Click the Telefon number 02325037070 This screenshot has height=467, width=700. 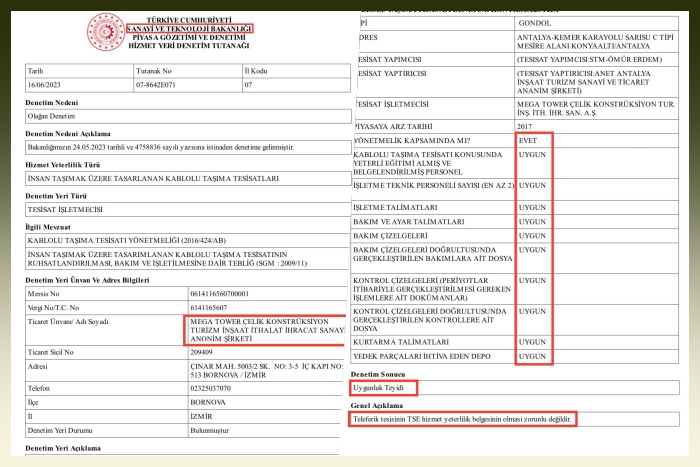point(212,388)
